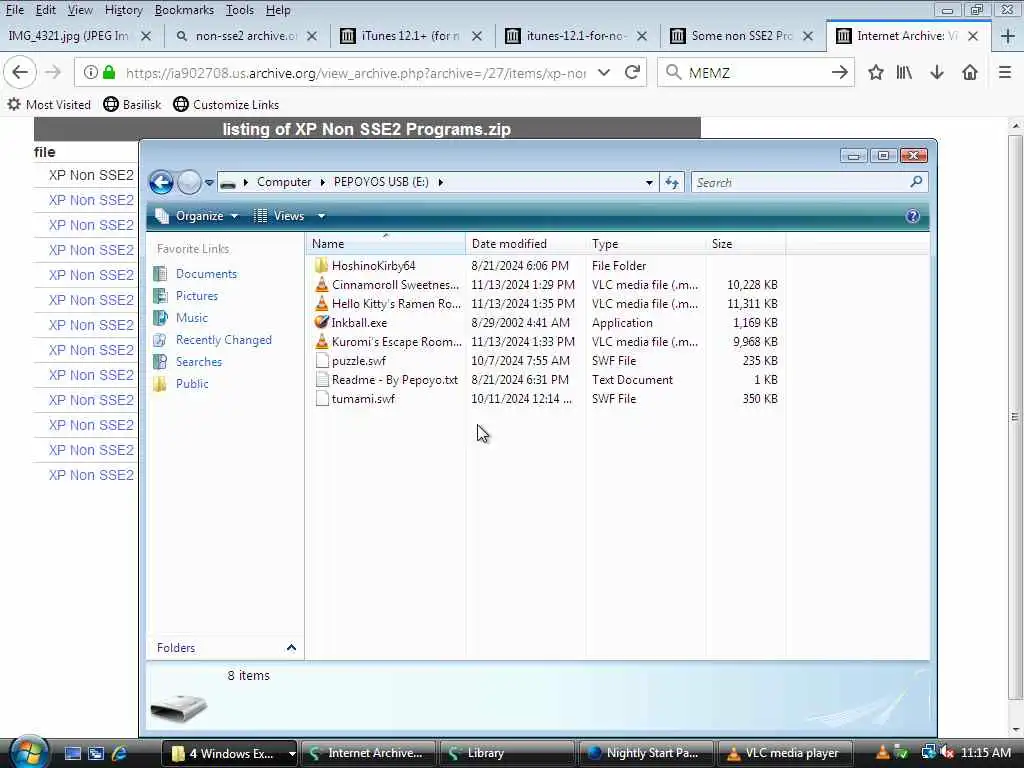Screen dimensions: 1024x768
Task: Click the browser search box containing MEMZ
Action: pos(756,72)
